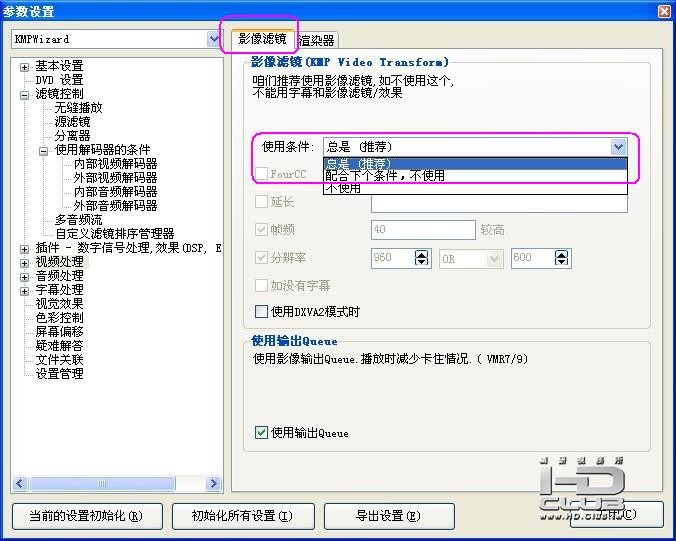Choose 配合下个条件，不使用 option
Screen dimensions: 676x541
point(475,175)
